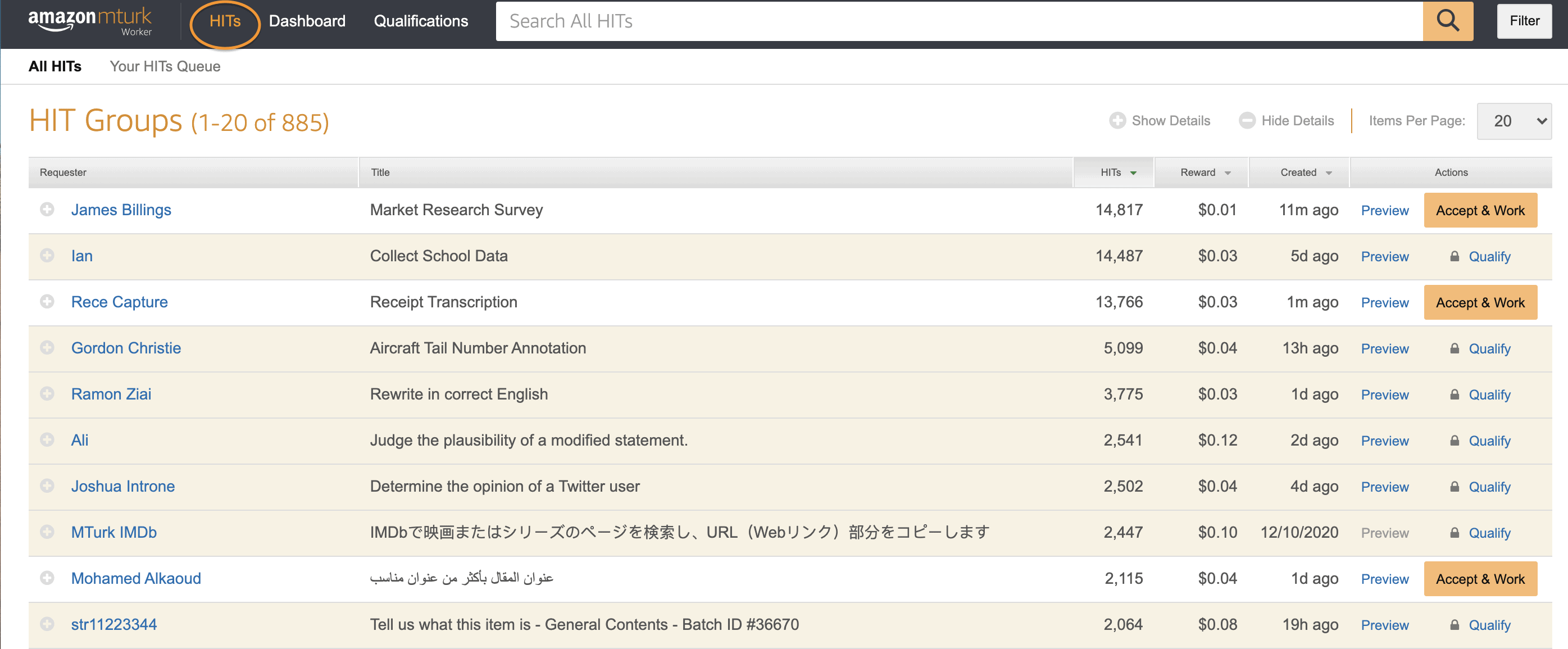Click lock icon in MTurk IMDb row
Screen dimensions: 1568x649
tap(1454, 533)
